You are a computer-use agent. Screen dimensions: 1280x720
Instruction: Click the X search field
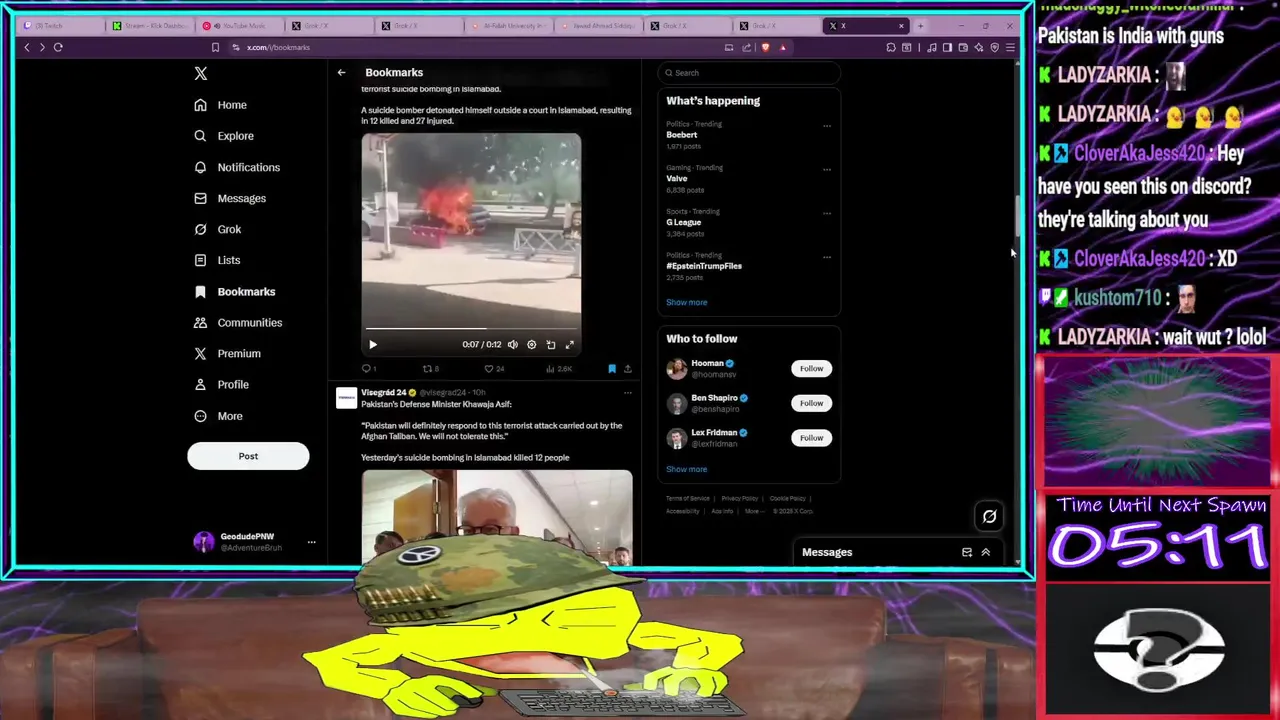coord(749,73)
